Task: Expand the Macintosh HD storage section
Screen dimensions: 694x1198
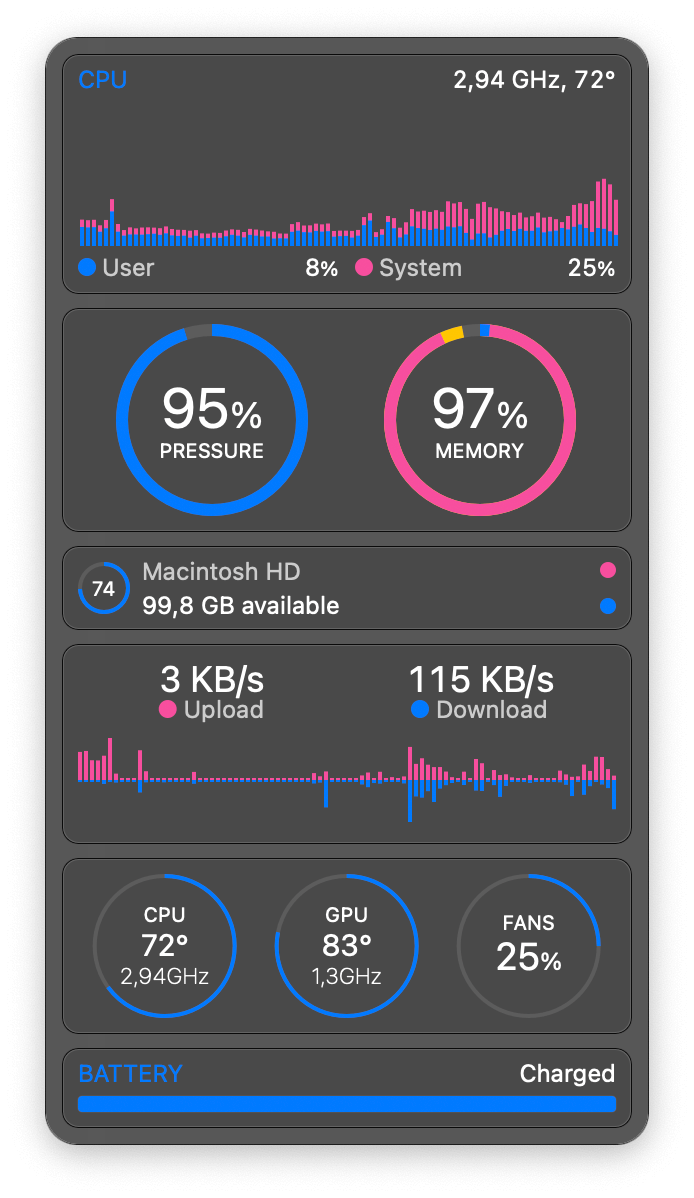Action: [347, 588]
